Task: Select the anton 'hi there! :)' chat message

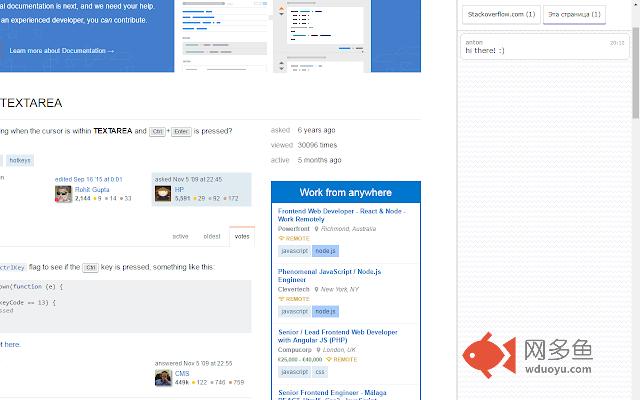Action: point(545,47)
